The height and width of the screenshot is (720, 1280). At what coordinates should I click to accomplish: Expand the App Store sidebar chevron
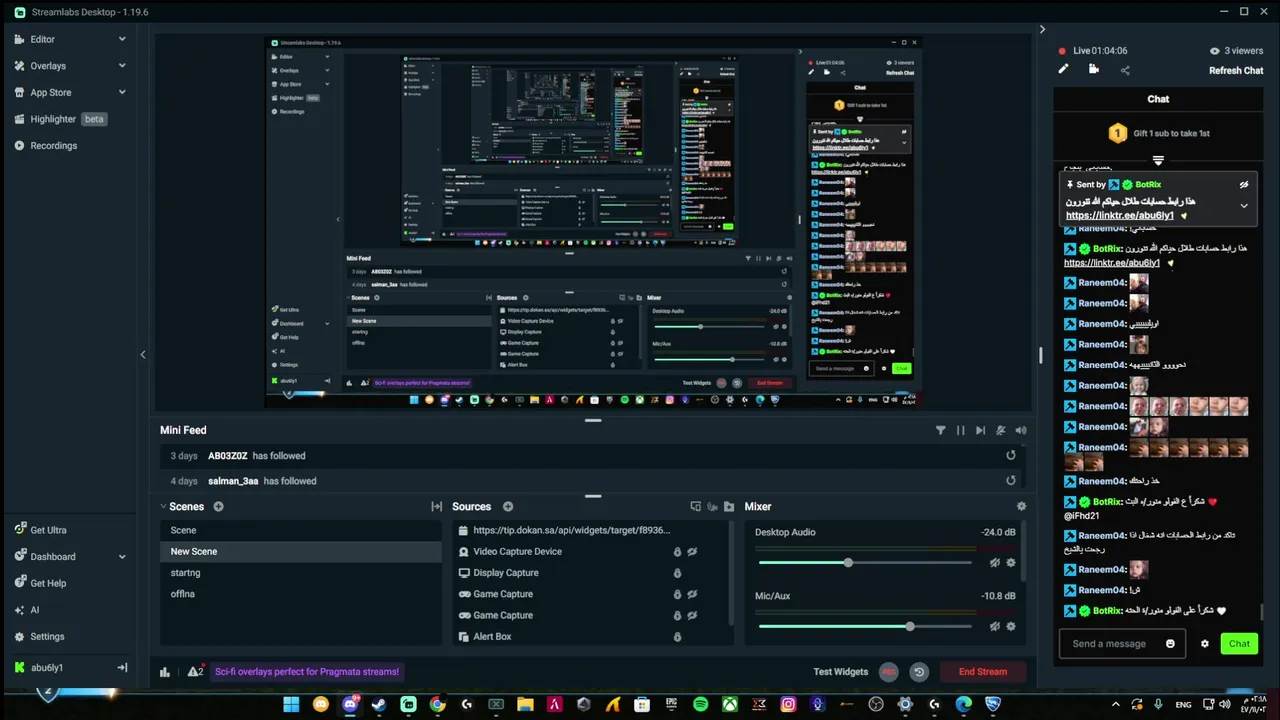pyautogui.click(x=122, y=92)
